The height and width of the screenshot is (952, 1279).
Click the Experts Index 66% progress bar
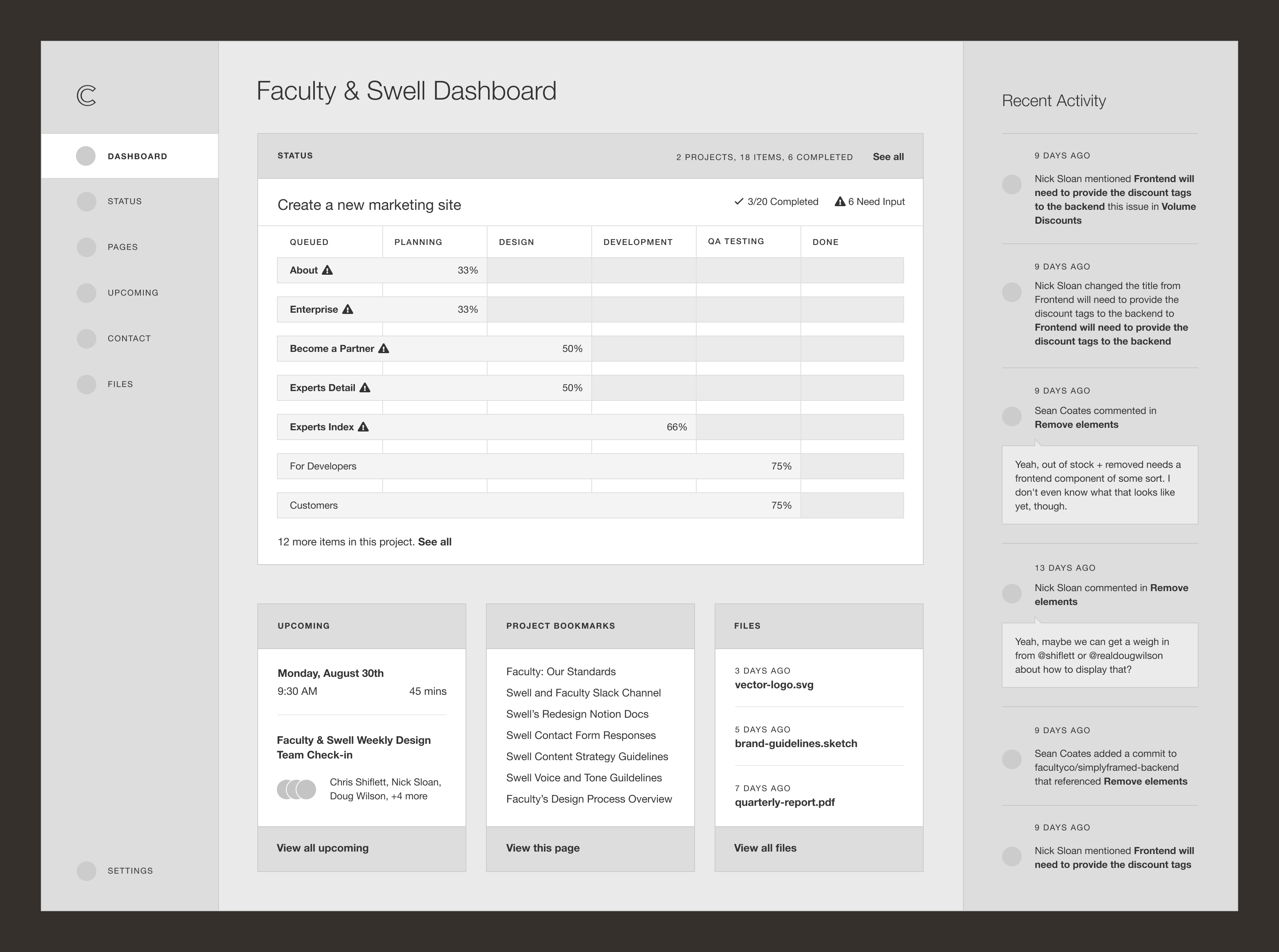[486, 427]
